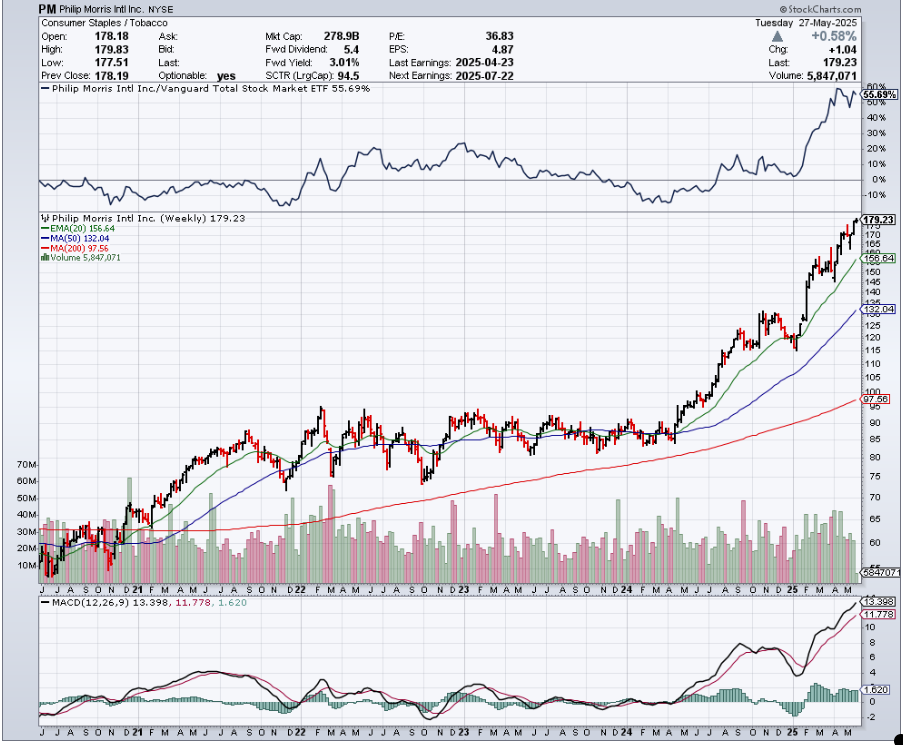903x745 pixels.
Task: Click the 97.56 MA flag on the right axis
Action: (877, 399)
